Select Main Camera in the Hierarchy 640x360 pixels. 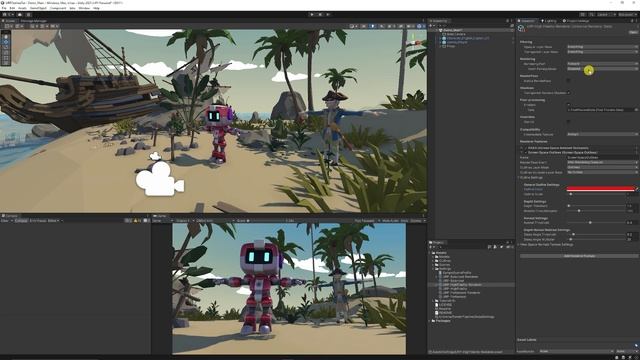(x=456, y=34)
